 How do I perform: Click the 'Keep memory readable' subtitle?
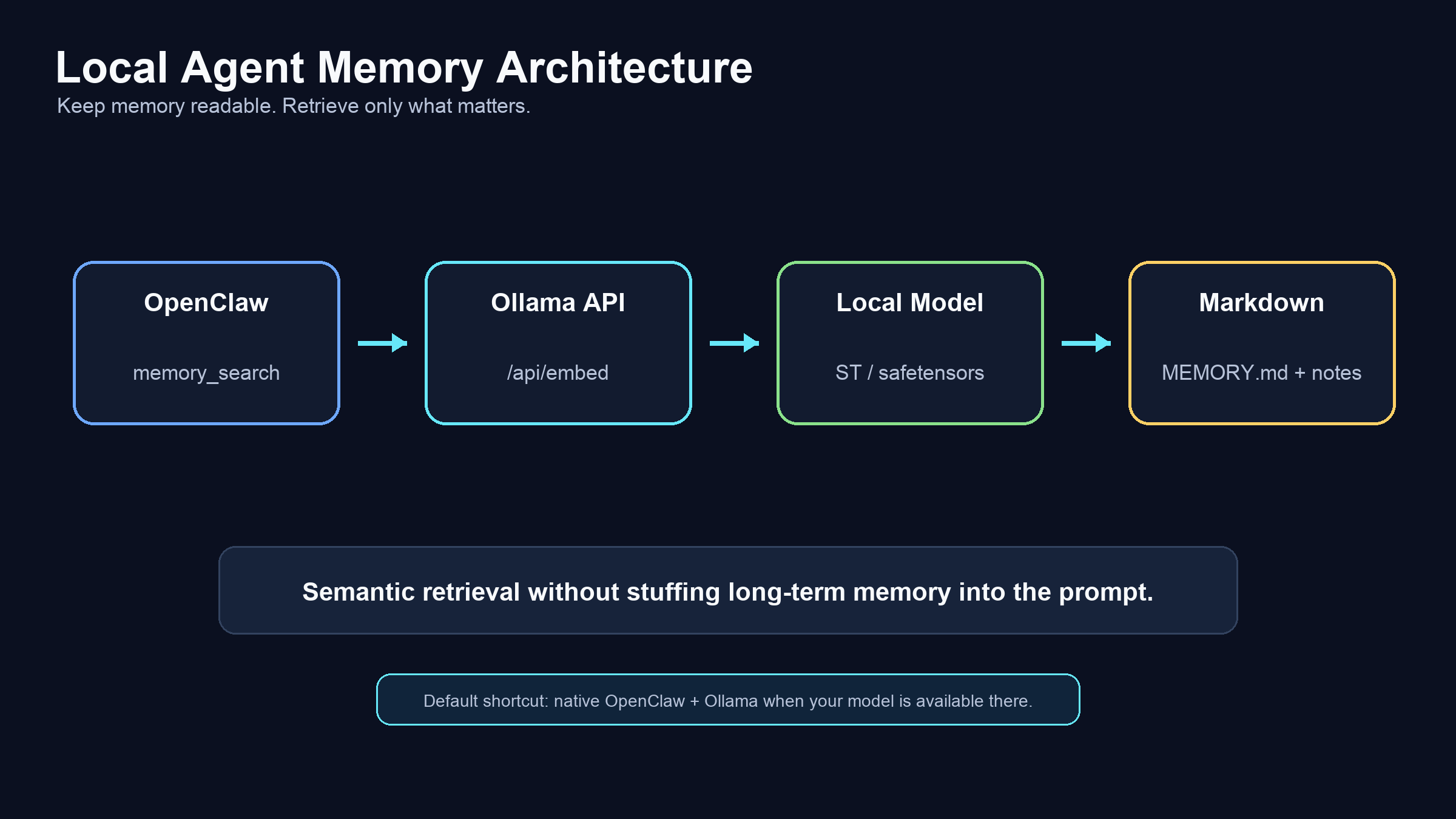(294, 106)
